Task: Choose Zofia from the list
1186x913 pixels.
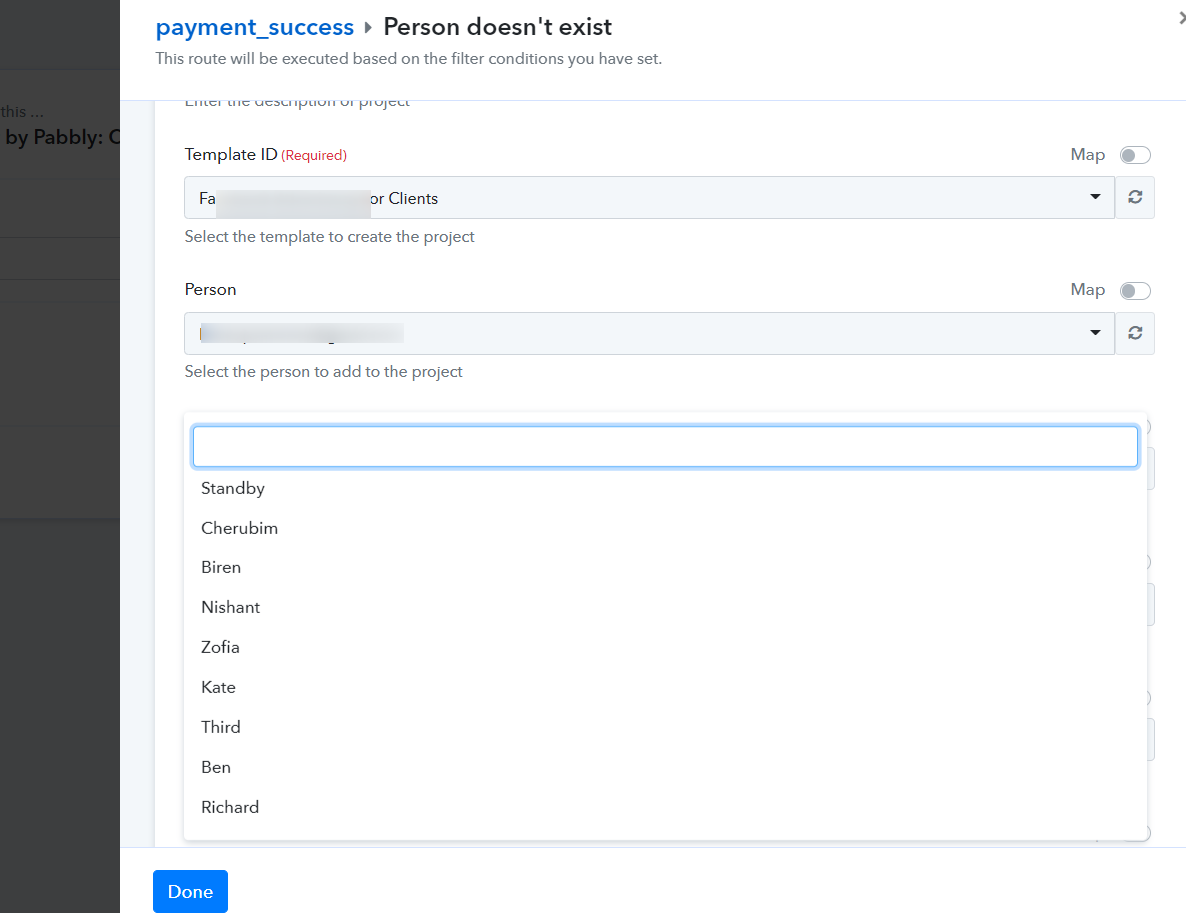Action: 220,647
